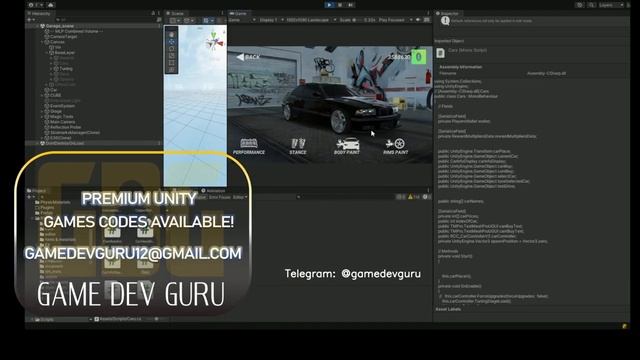
Task: Click the BACK button in the game
Action: coord(248,57)
